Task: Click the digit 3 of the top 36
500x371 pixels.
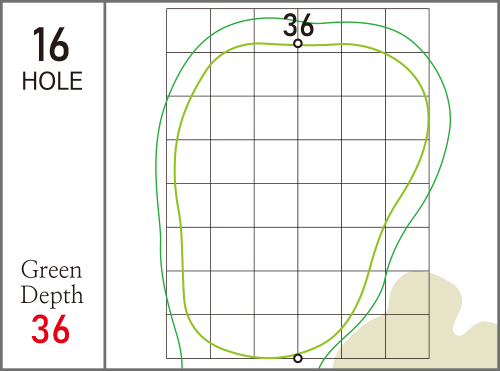Action: (290, 25)
